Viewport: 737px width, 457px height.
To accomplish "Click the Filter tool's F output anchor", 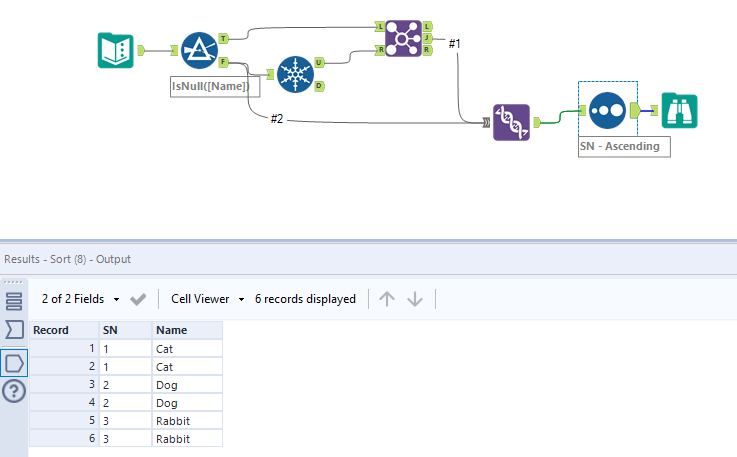I will (224, 62).
